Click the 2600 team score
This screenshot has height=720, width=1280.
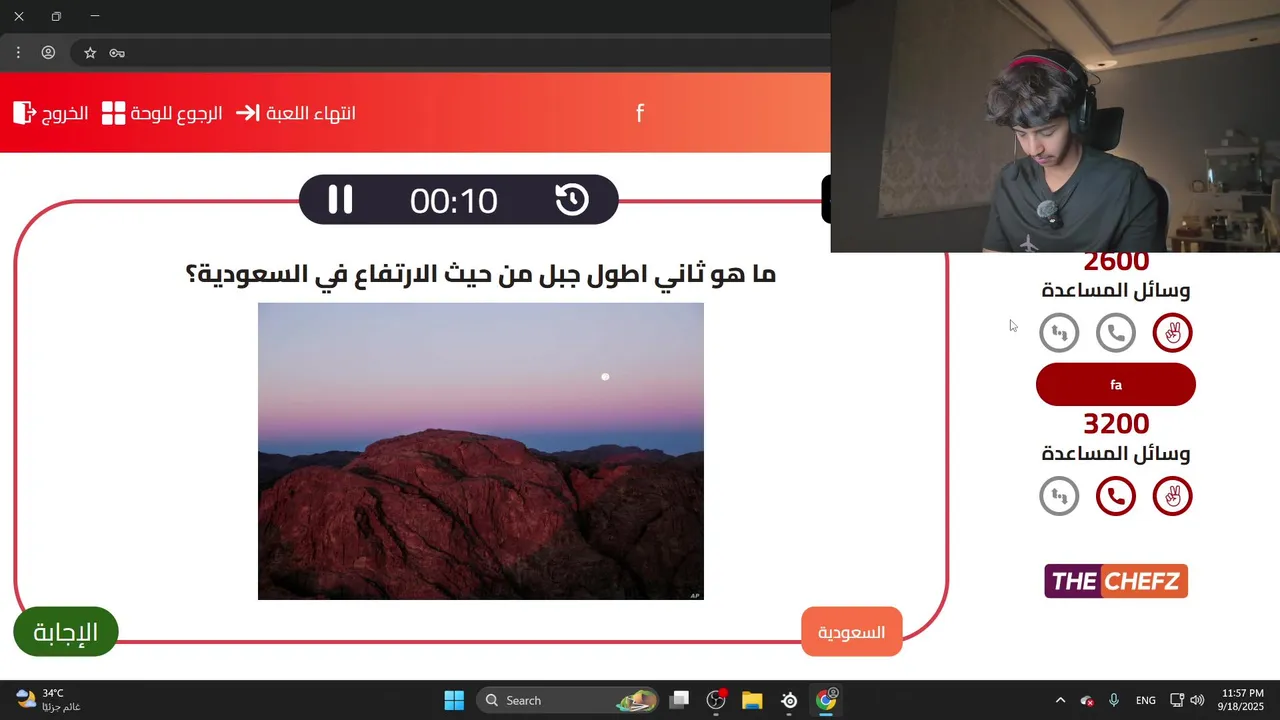(x=1116, y=263)
